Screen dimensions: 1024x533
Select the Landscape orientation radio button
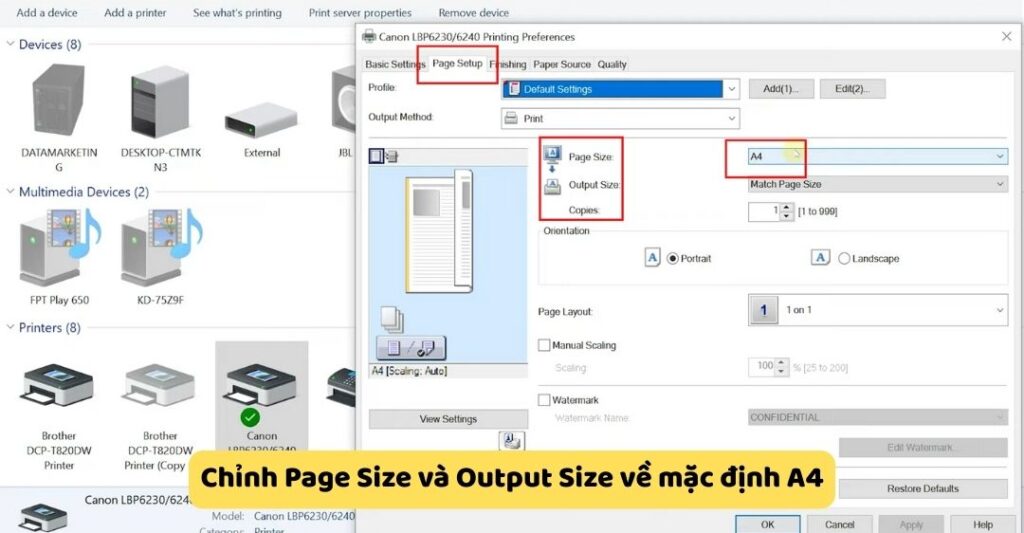844,258
